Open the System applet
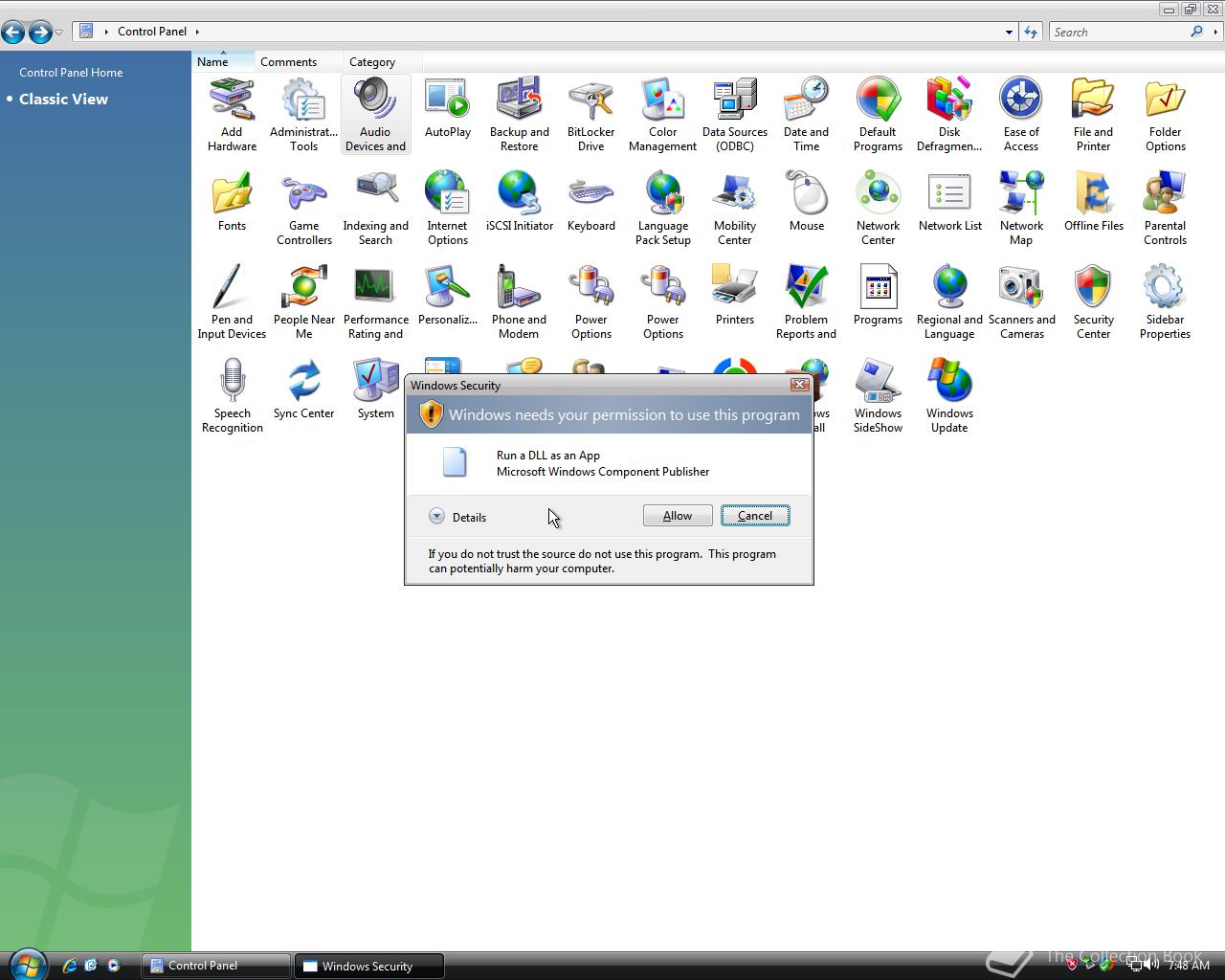 point(375,390)
